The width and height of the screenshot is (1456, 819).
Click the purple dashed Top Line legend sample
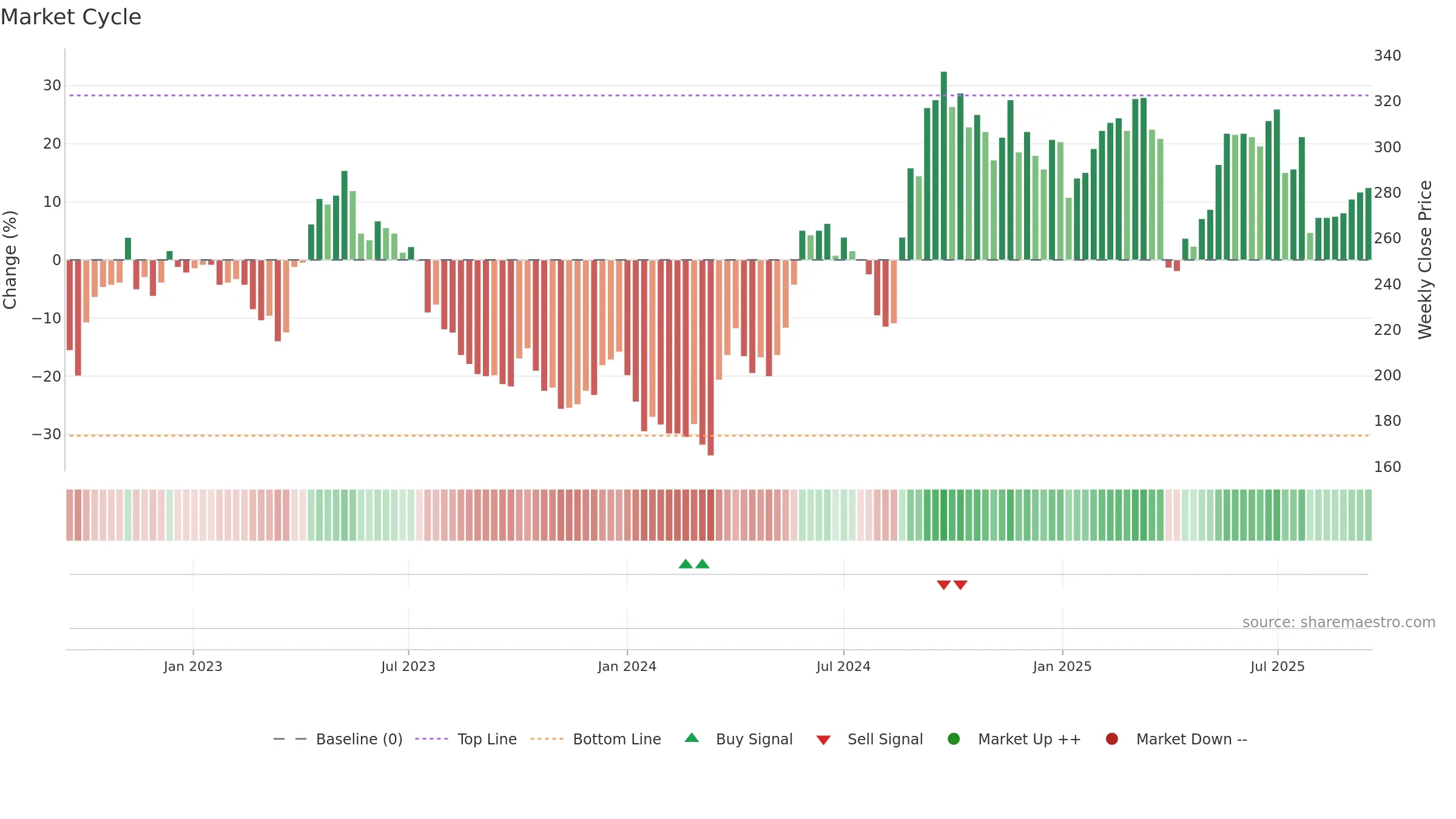point(431,739)
